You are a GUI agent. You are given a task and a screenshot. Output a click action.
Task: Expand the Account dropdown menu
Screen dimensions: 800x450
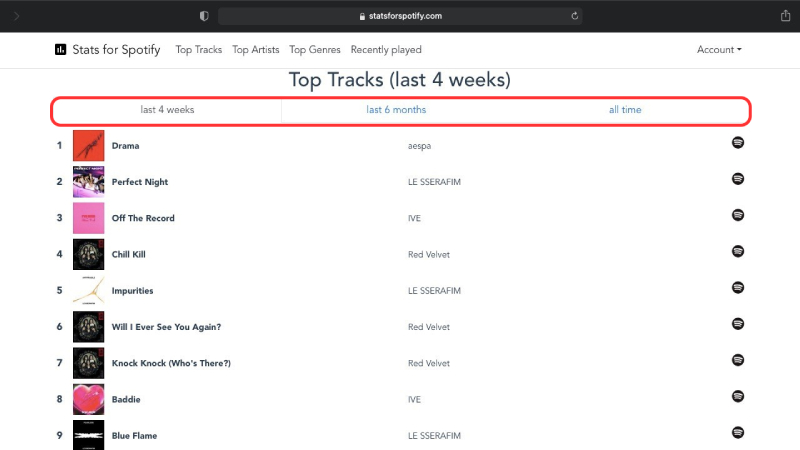719,49
